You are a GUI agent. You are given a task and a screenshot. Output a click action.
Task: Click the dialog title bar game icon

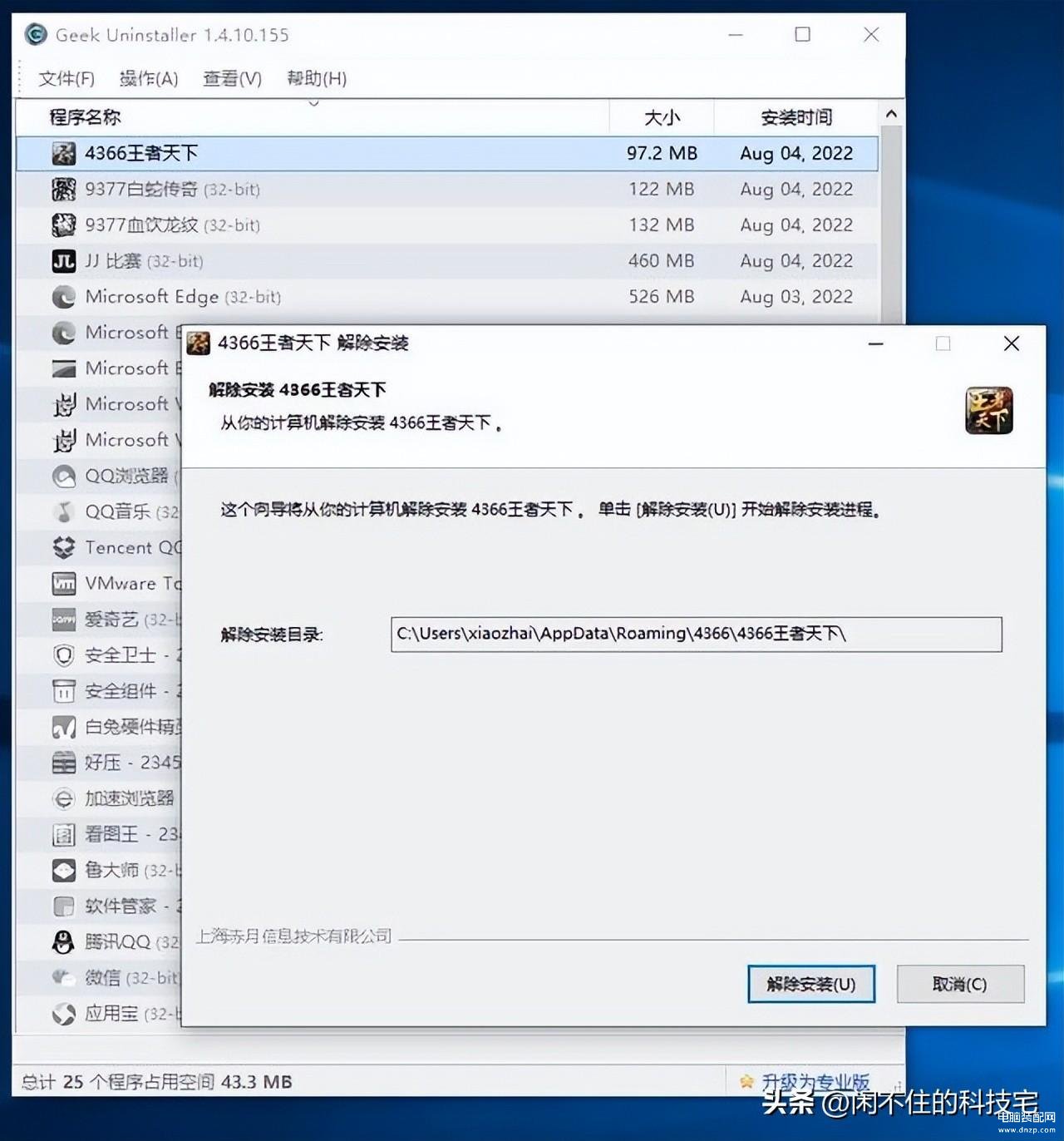[198, 343]
